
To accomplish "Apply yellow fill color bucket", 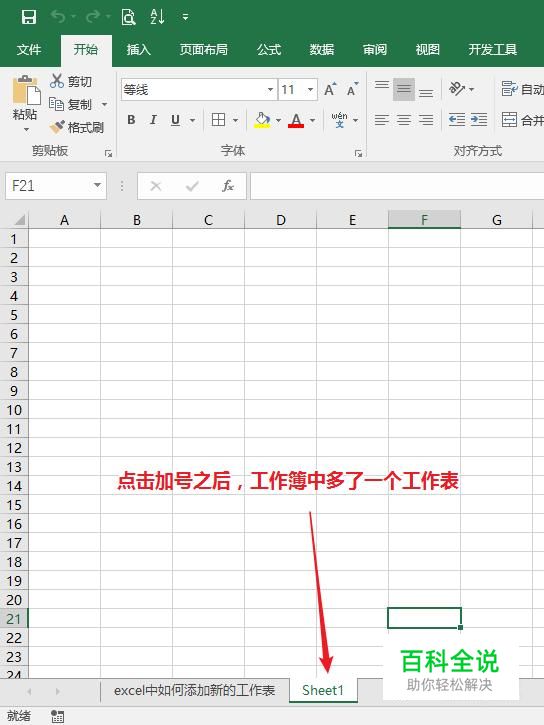I will click(x=262, y=120).
